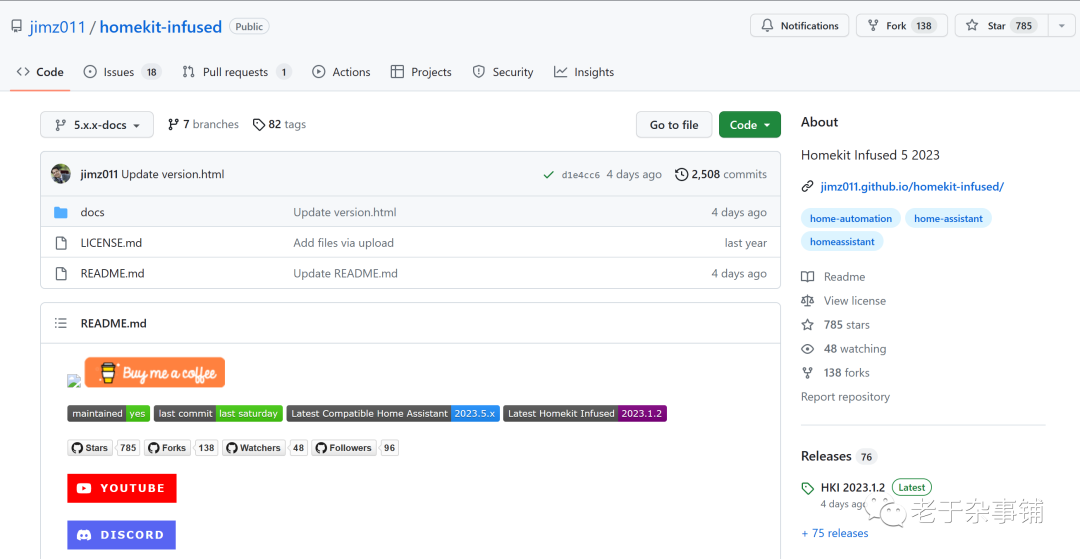1080x559 pixels.
Task: Open jimz011.github.io/homekit-infused/ website link
Action: (912, 187)
